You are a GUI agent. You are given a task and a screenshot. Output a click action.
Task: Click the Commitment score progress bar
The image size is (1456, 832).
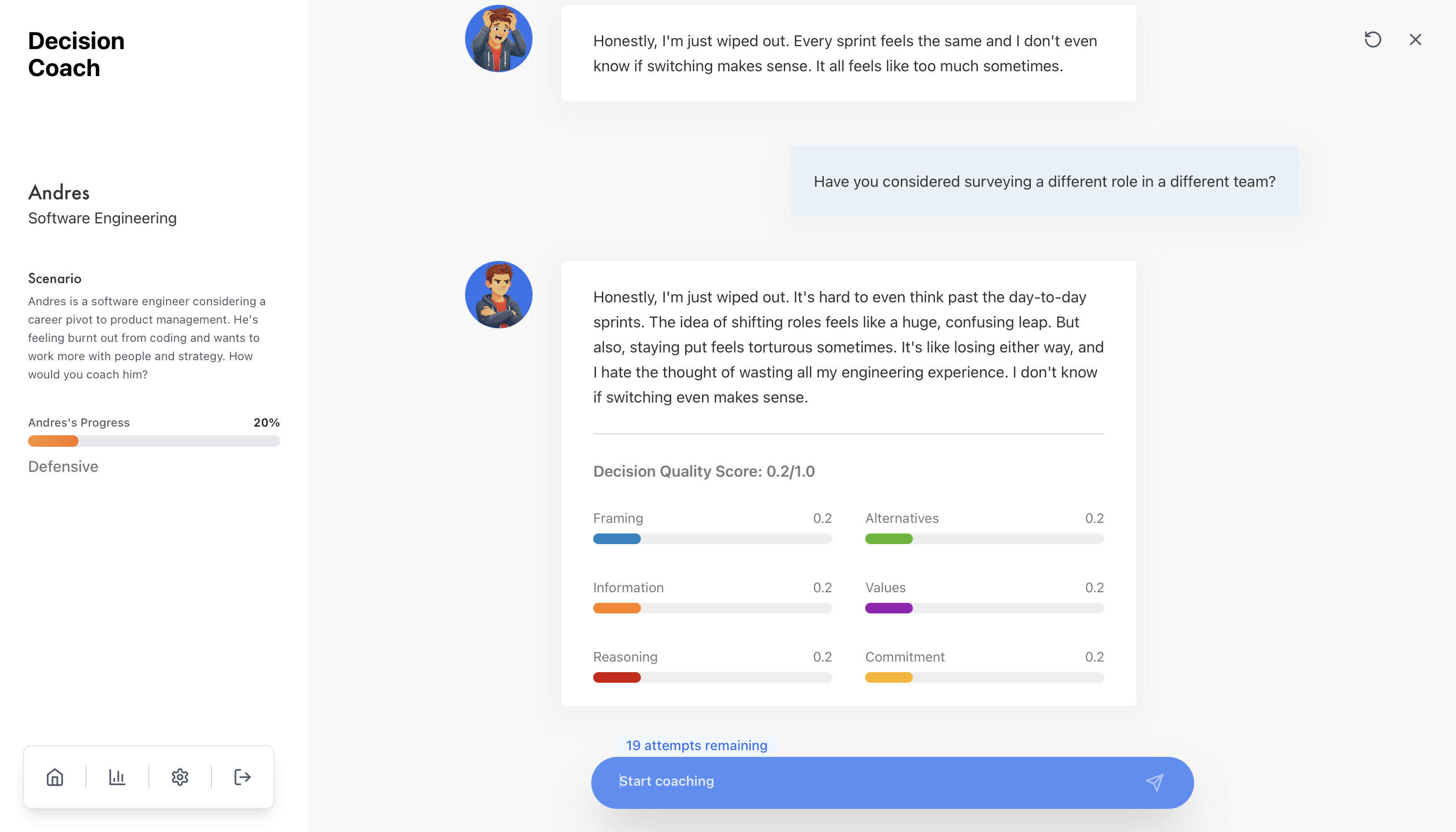[984, 677]
